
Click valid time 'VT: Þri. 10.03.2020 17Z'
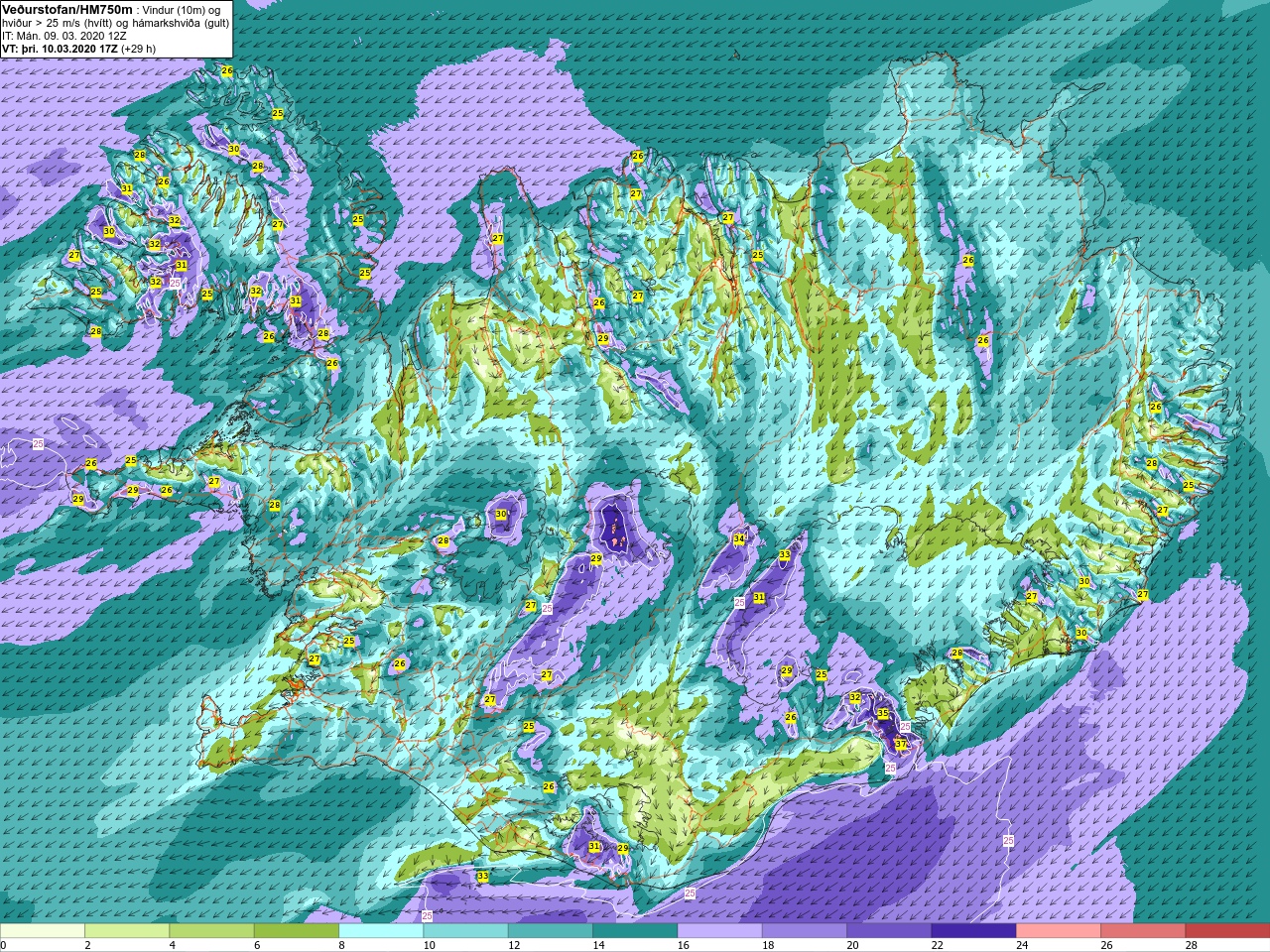[61, 48]
